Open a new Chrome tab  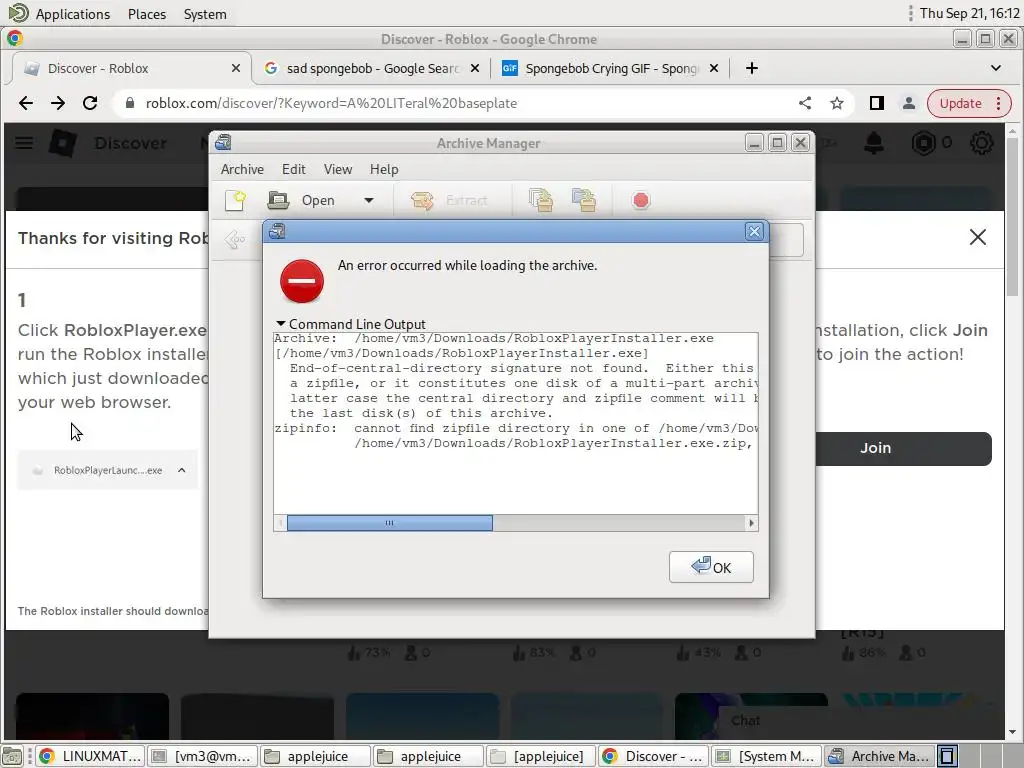coord(752,69)
